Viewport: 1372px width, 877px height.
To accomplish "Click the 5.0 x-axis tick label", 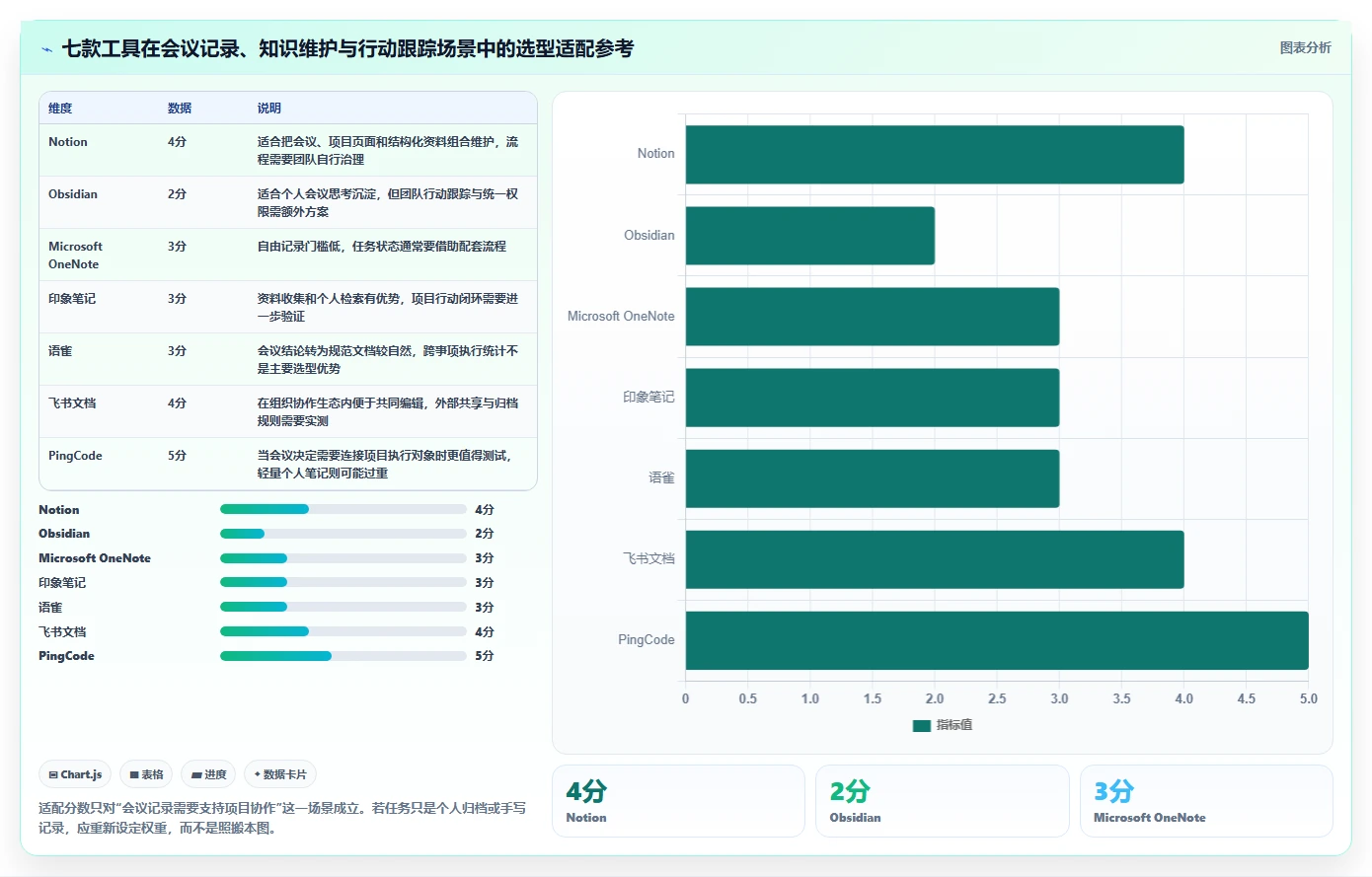I will coord(1309,698).
